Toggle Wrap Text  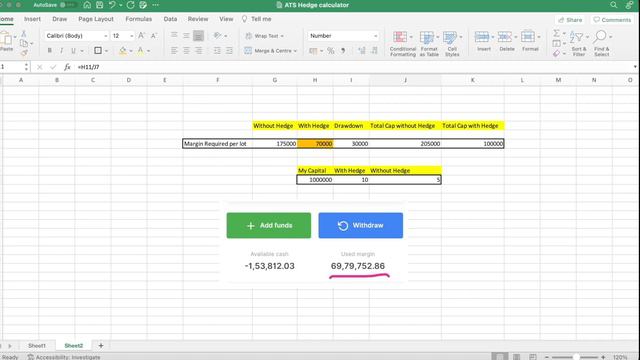point(264,36)
